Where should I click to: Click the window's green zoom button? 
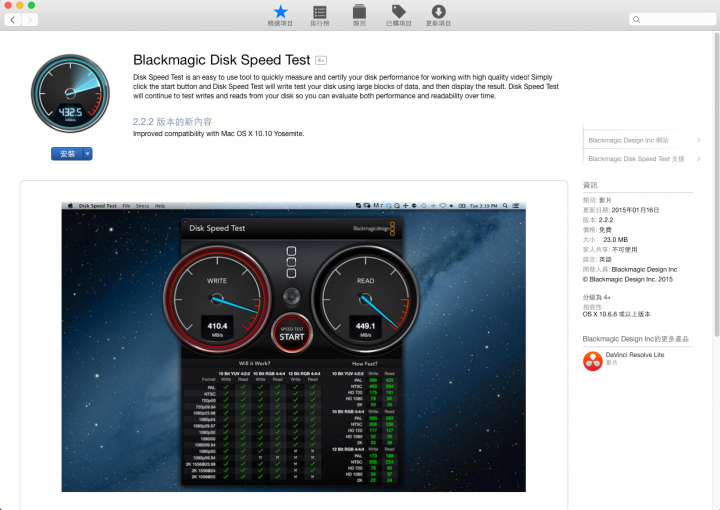point(31,5)
